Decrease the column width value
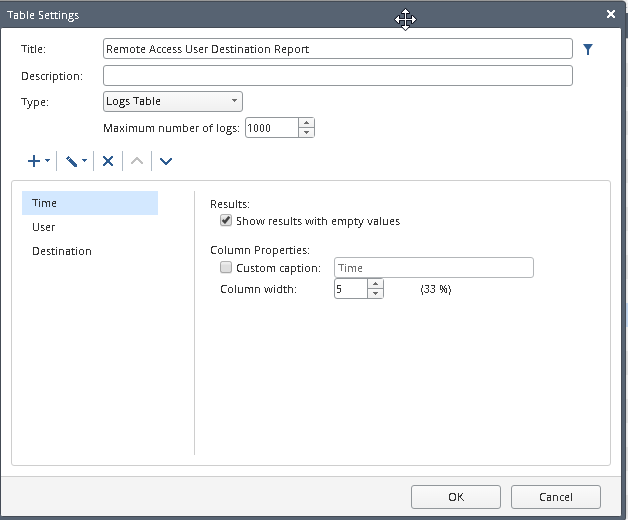Screen dimensions: 628x520 (x=375, y=293)
